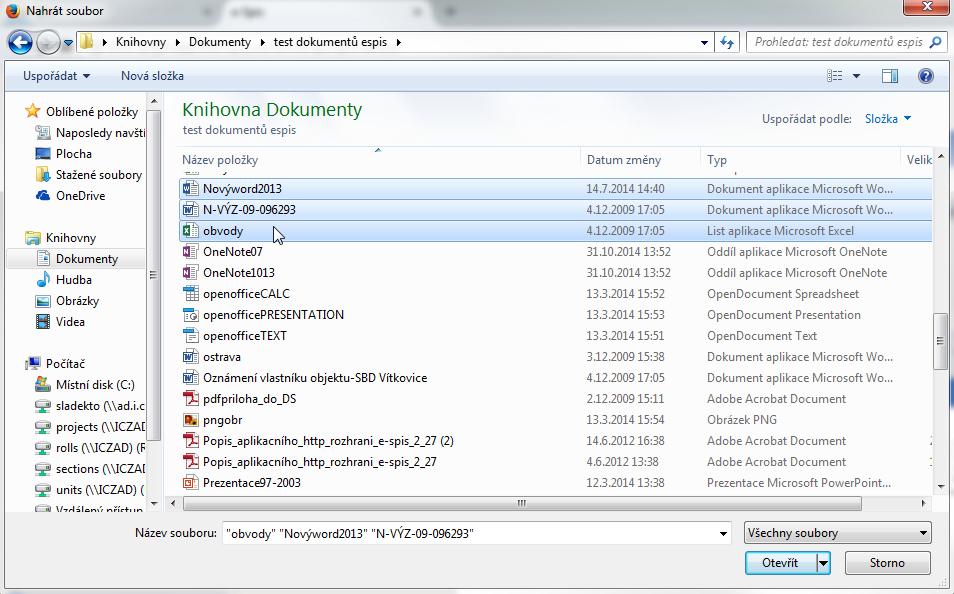Click the Hudba music note icon

43,279
